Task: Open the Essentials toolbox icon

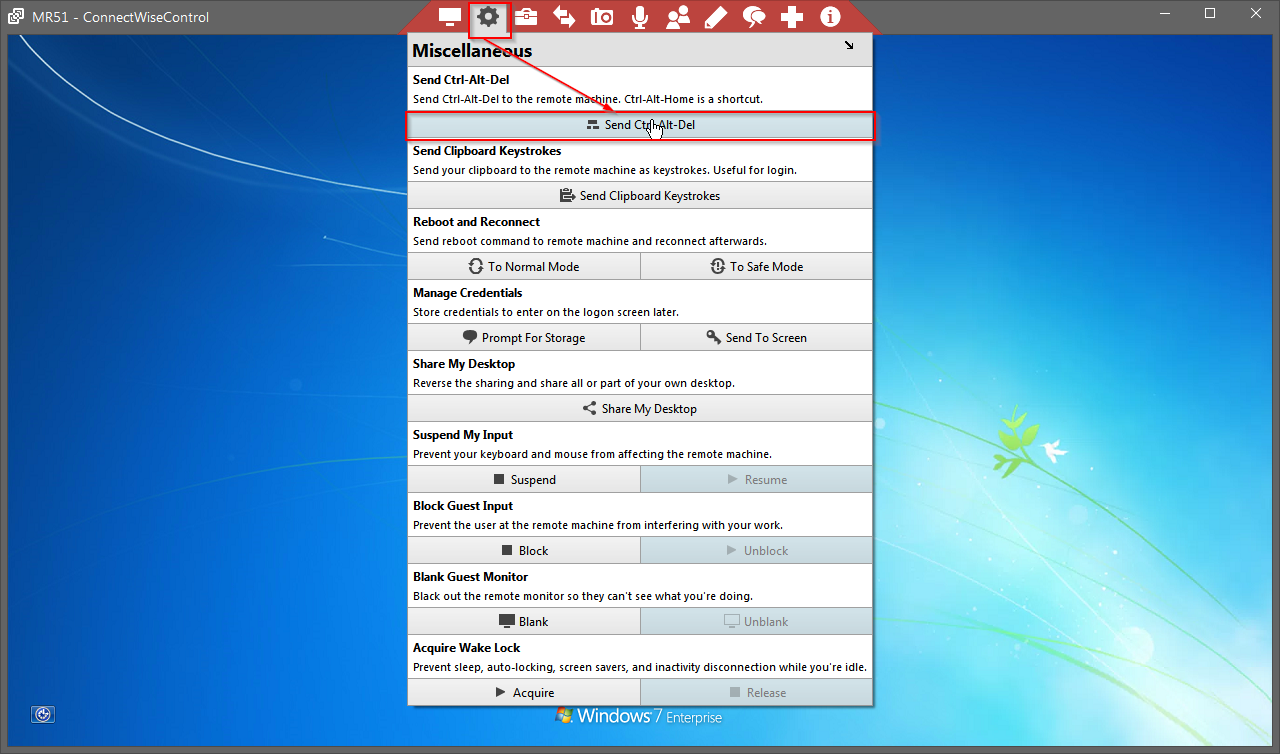Action: [x=526, y=17]
